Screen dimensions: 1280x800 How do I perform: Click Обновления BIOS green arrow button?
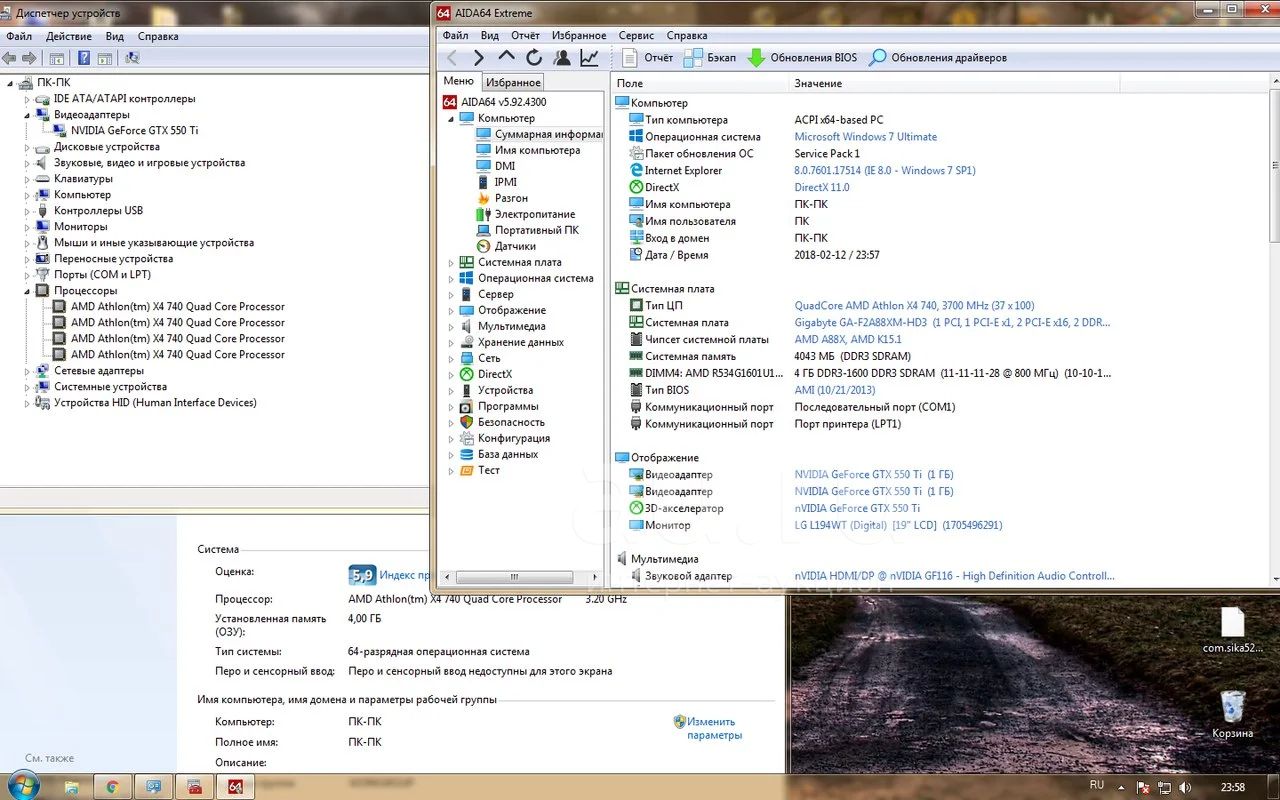coord(802,58)
